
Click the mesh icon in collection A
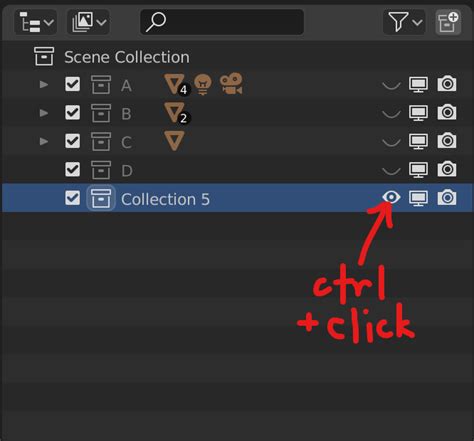pyautogui.click(x=174, y=84)
